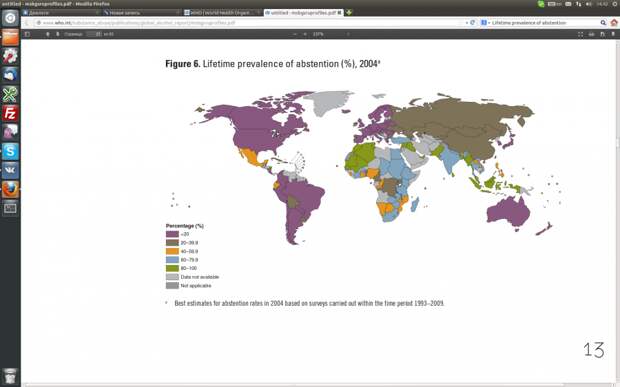Click the orange 40–59.9 legend swatch
The width and height of the screenshot is (620, 387).
172,251
